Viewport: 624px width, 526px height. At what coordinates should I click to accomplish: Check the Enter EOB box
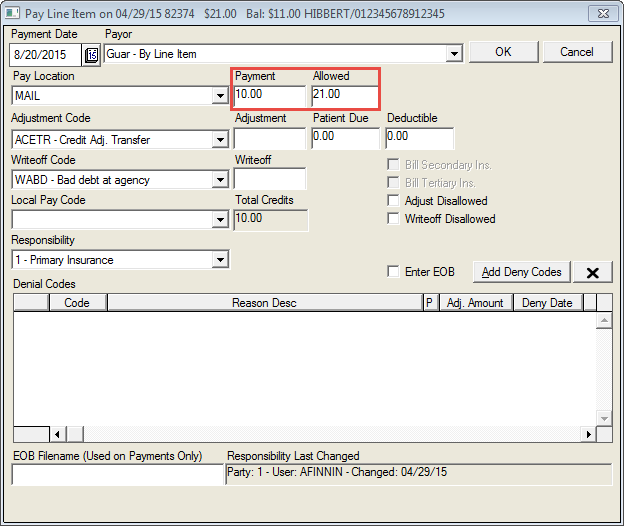click(394, 272)
